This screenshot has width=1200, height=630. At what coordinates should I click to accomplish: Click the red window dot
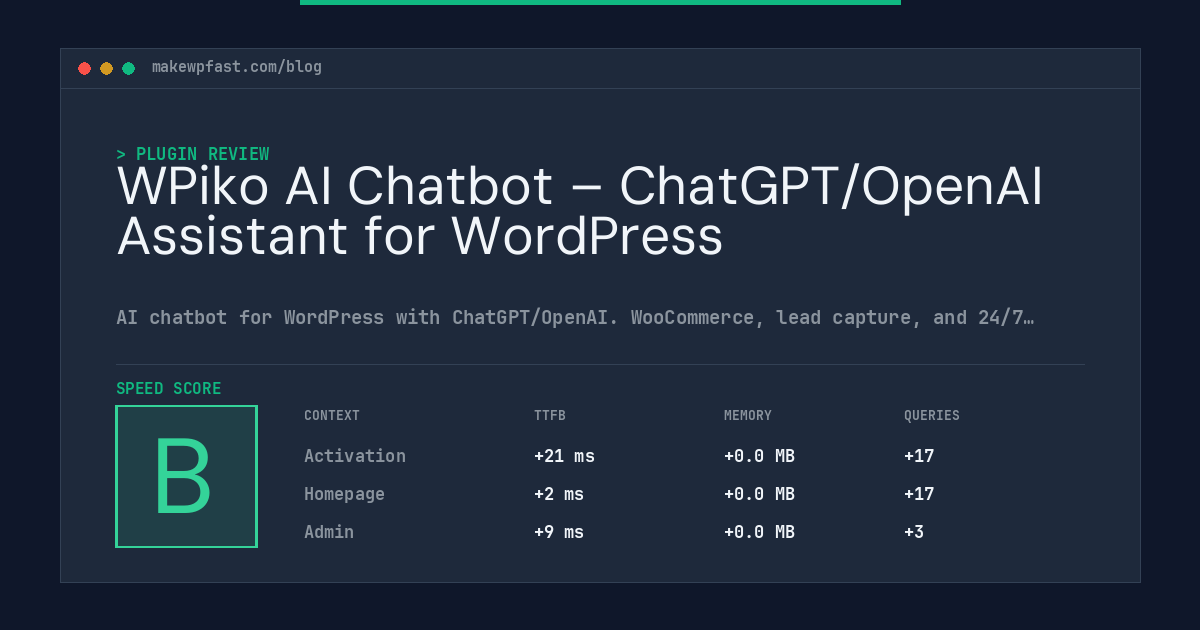(84, 68)
